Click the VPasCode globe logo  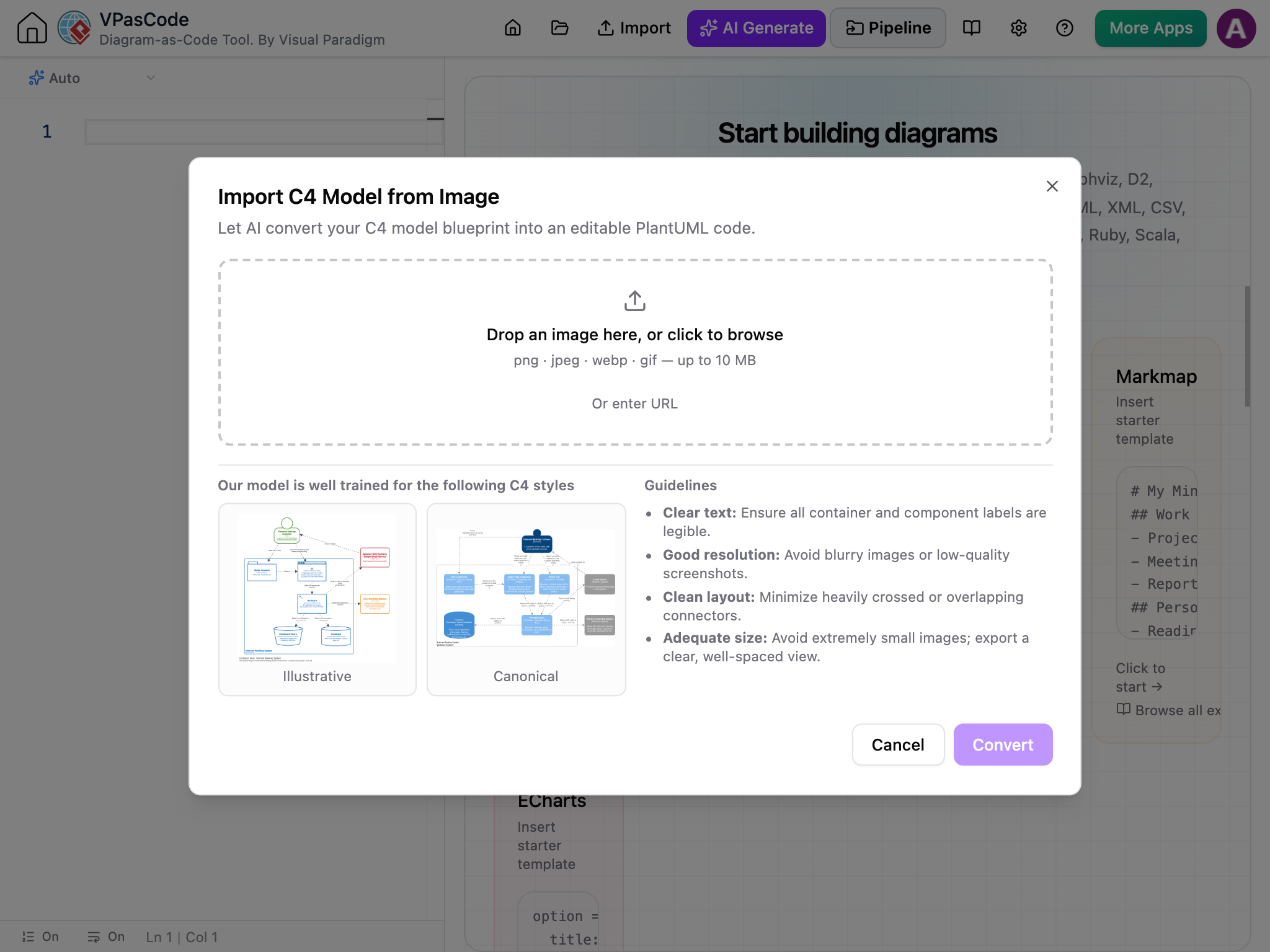pos(74,28)
